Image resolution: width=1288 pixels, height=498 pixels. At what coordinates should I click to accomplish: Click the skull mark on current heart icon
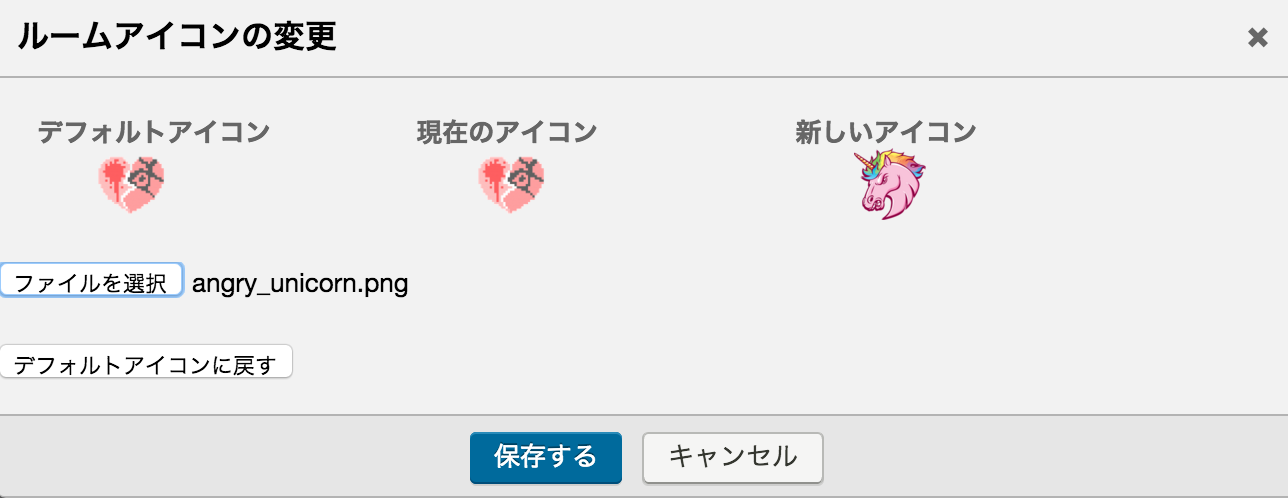pos(527,176)
